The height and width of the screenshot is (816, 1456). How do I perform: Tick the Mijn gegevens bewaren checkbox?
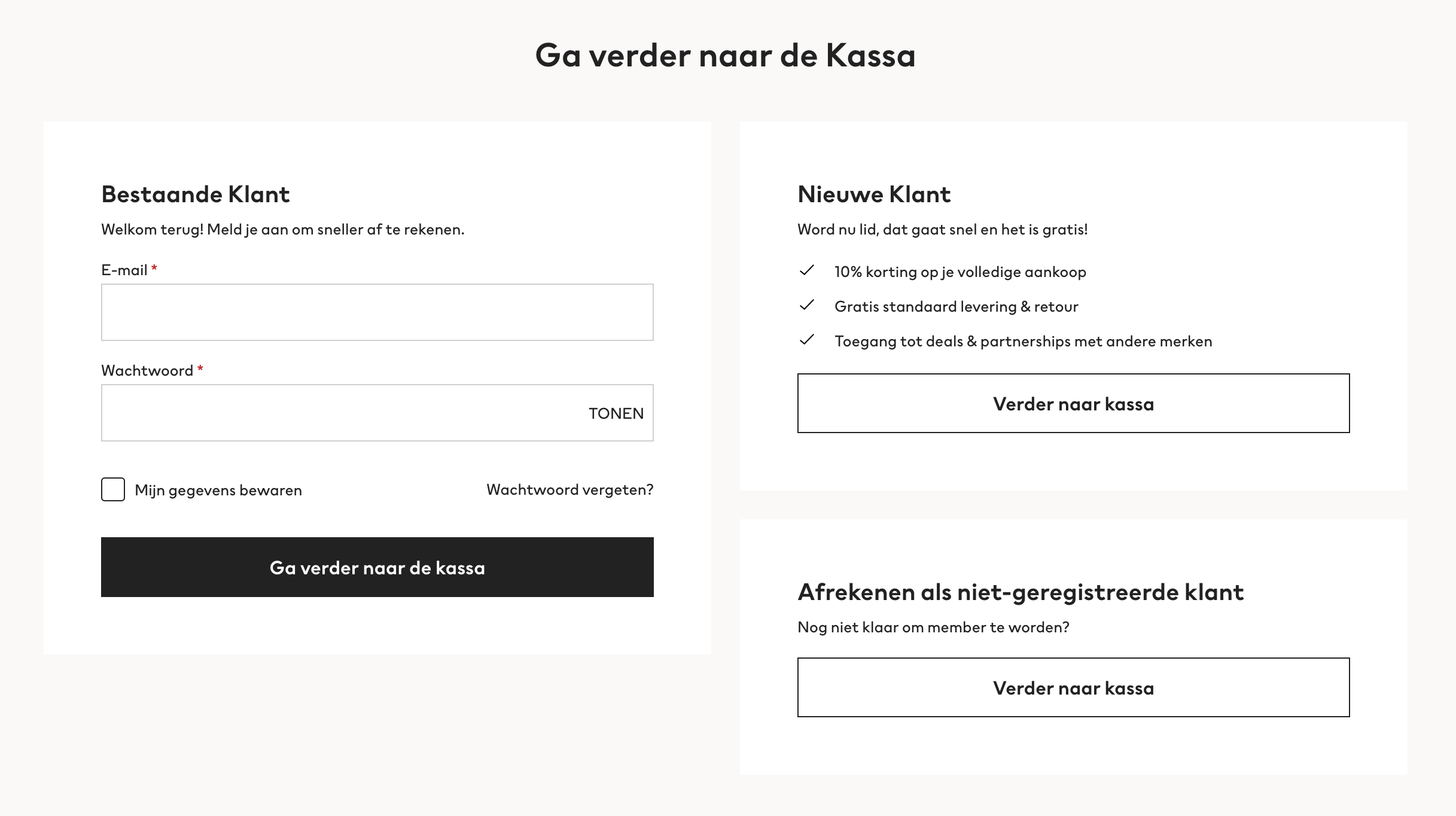(x=113, y=489)
